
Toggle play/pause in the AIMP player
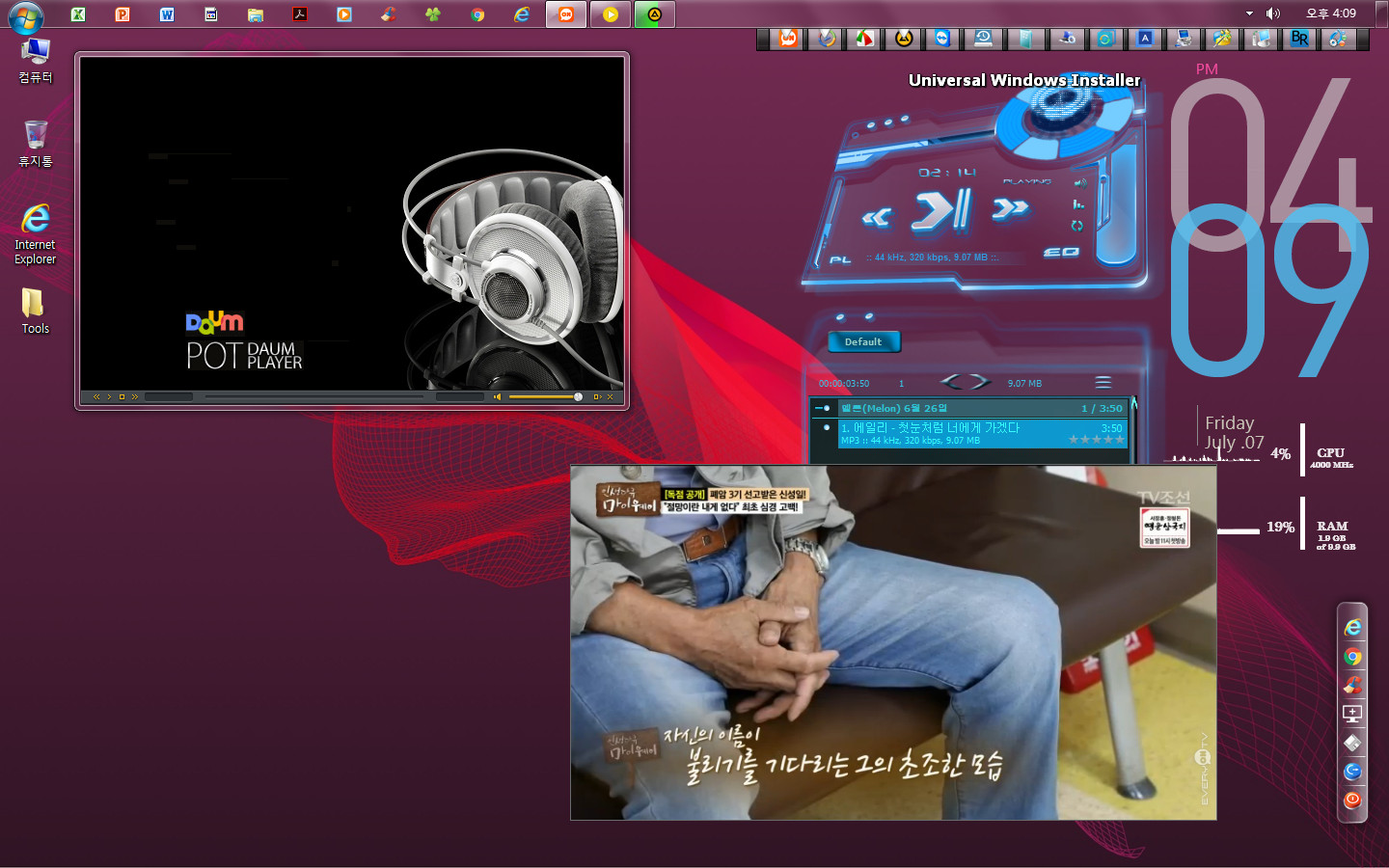click(x=940, y=211)
